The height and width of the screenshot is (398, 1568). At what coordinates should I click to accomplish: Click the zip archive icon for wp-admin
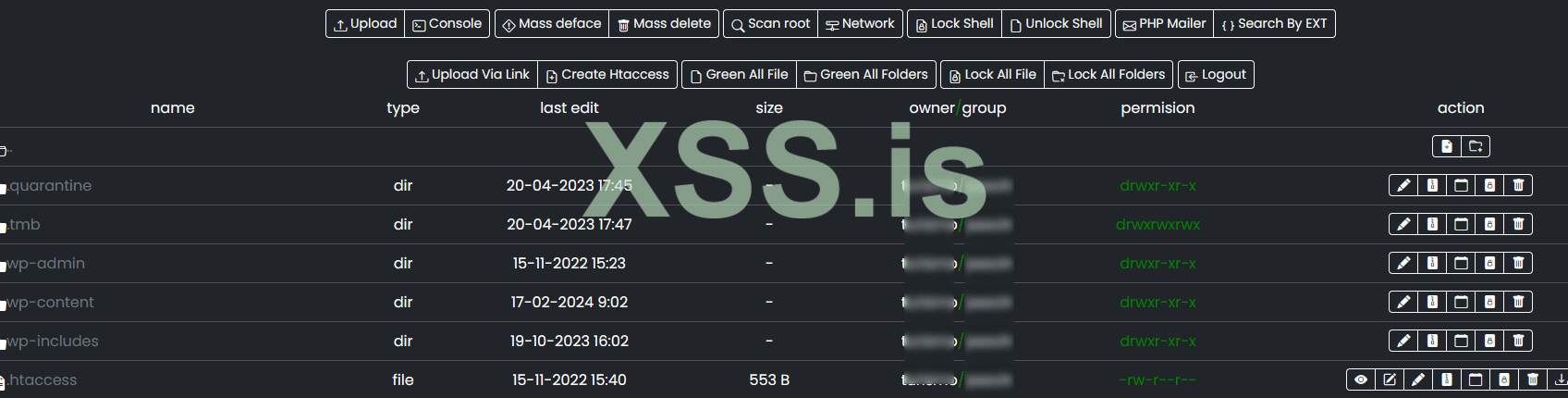click(x=1432, y=263)
